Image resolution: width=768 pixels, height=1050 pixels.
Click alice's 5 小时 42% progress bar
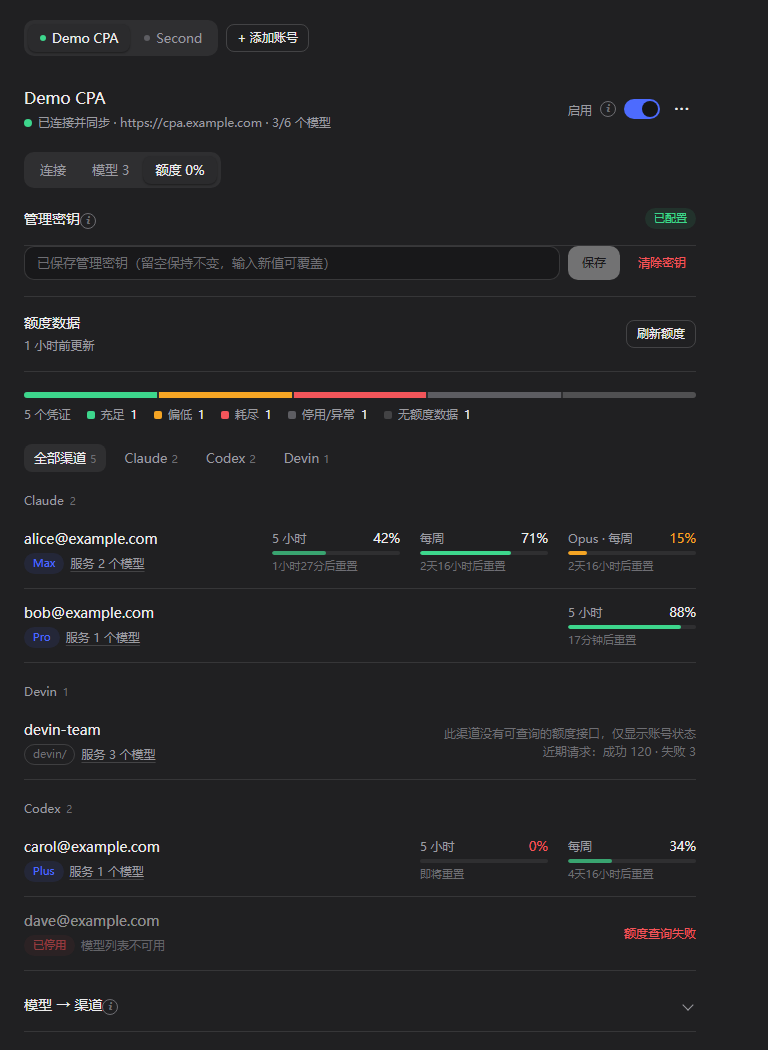336,553
